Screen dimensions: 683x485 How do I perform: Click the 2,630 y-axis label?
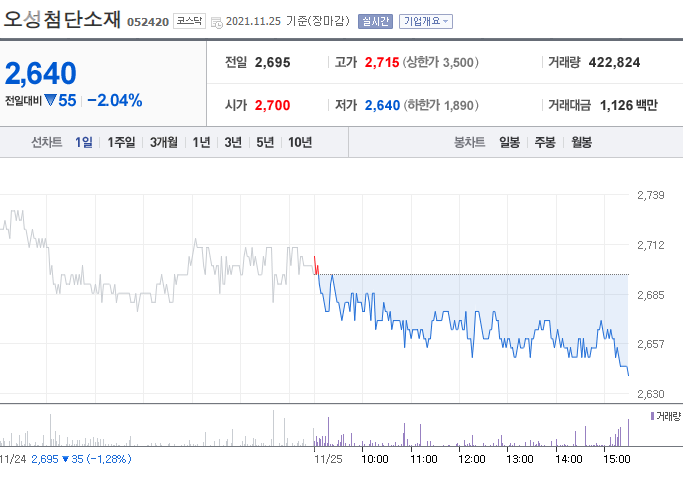coord(651,394)
